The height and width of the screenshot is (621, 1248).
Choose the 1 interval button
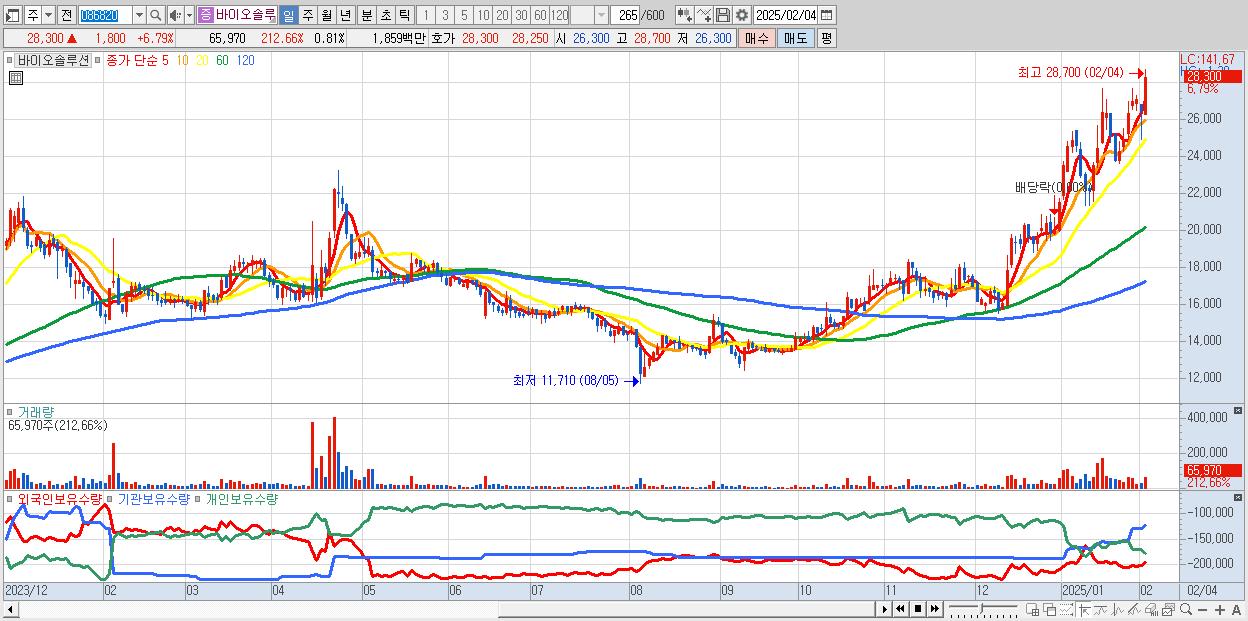point(425,15)
